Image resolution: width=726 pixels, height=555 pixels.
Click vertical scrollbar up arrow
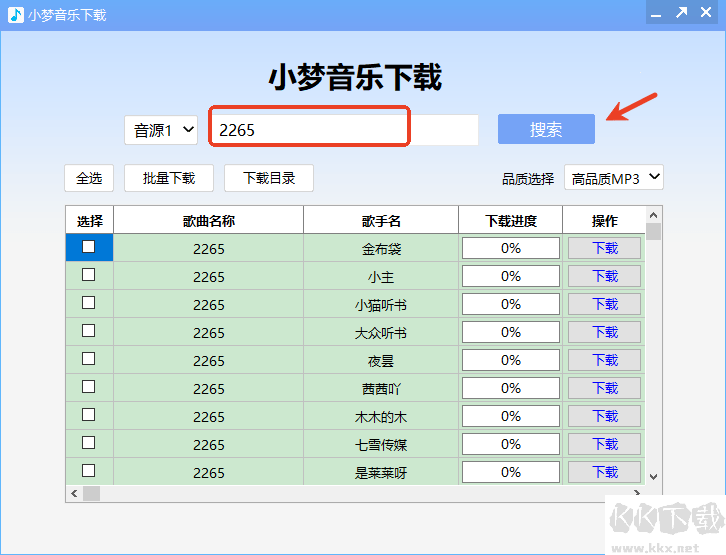tap(653, 215)
